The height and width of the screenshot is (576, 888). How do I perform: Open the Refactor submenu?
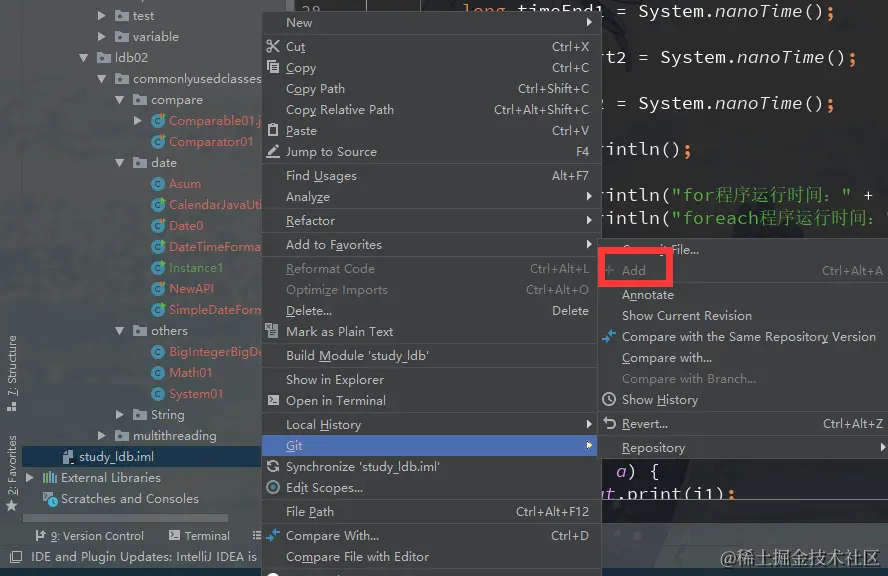(x=430, y=221)
